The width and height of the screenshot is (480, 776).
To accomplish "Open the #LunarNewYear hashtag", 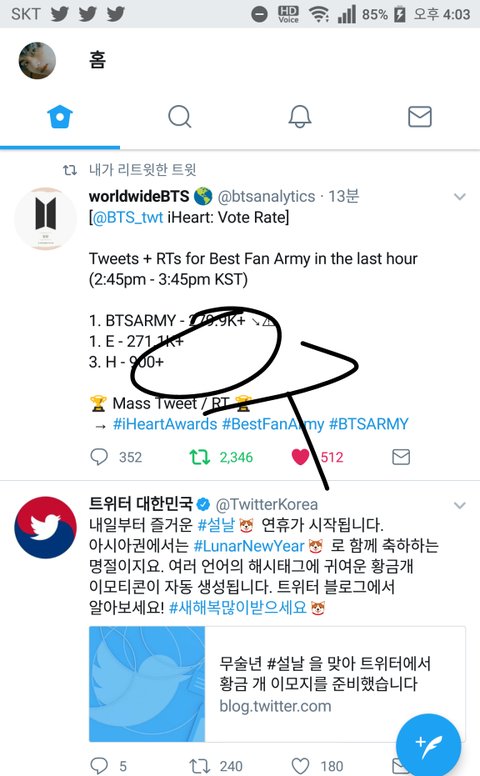I will pyautogui.click(x=249, y=546).
